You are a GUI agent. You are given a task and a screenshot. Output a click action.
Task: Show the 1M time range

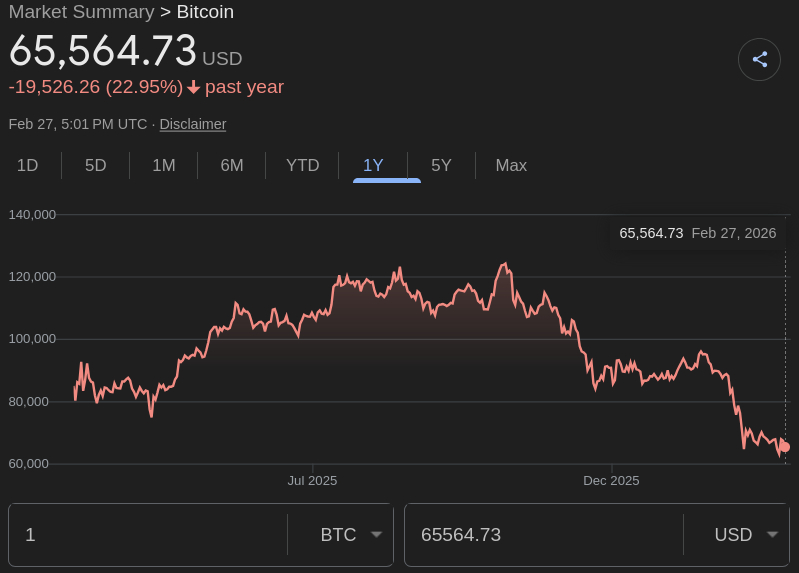click(163, 166)
